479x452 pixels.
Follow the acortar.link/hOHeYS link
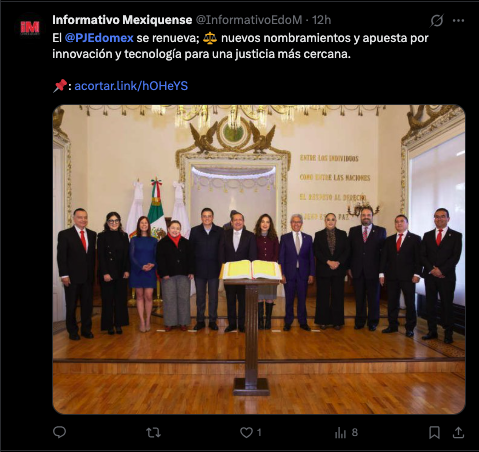pyautogui.click(x=131, y=86)
